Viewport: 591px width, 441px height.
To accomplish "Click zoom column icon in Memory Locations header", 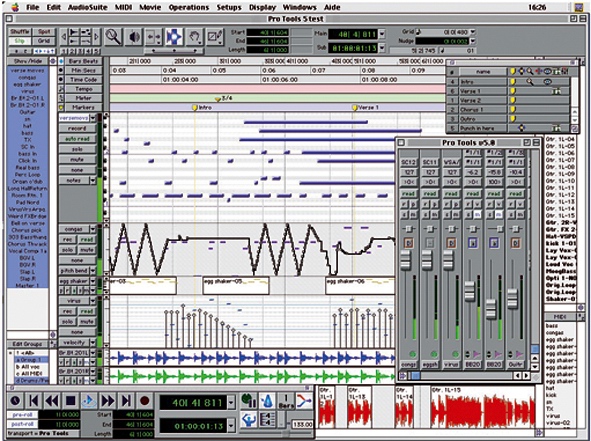I will coord(530,71).
